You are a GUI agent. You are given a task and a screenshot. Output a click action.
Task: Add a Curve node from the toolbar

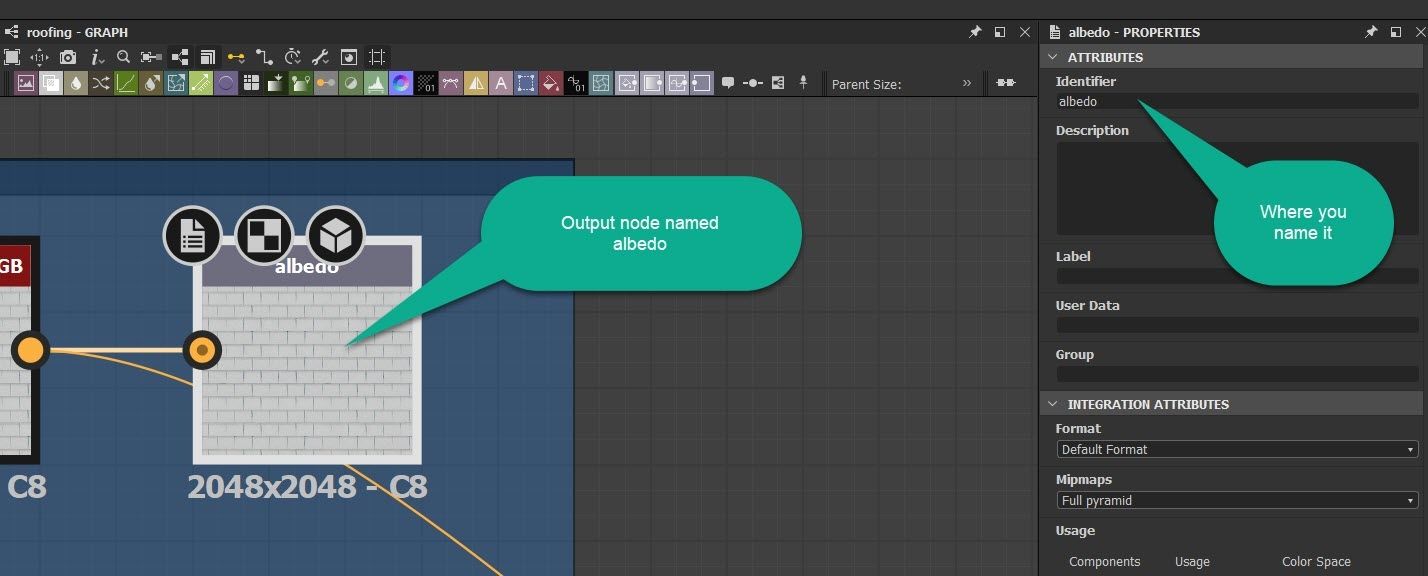(126, 84)
